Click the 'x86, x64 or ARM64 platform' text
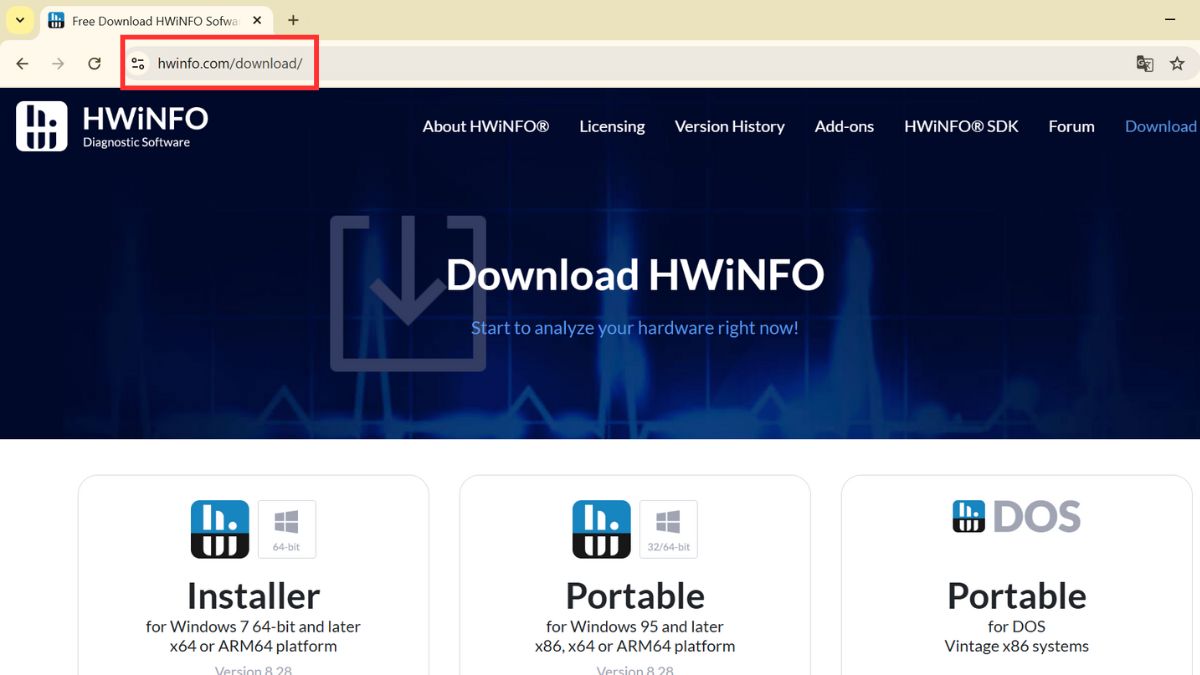1200x675 pixels. 635,647
